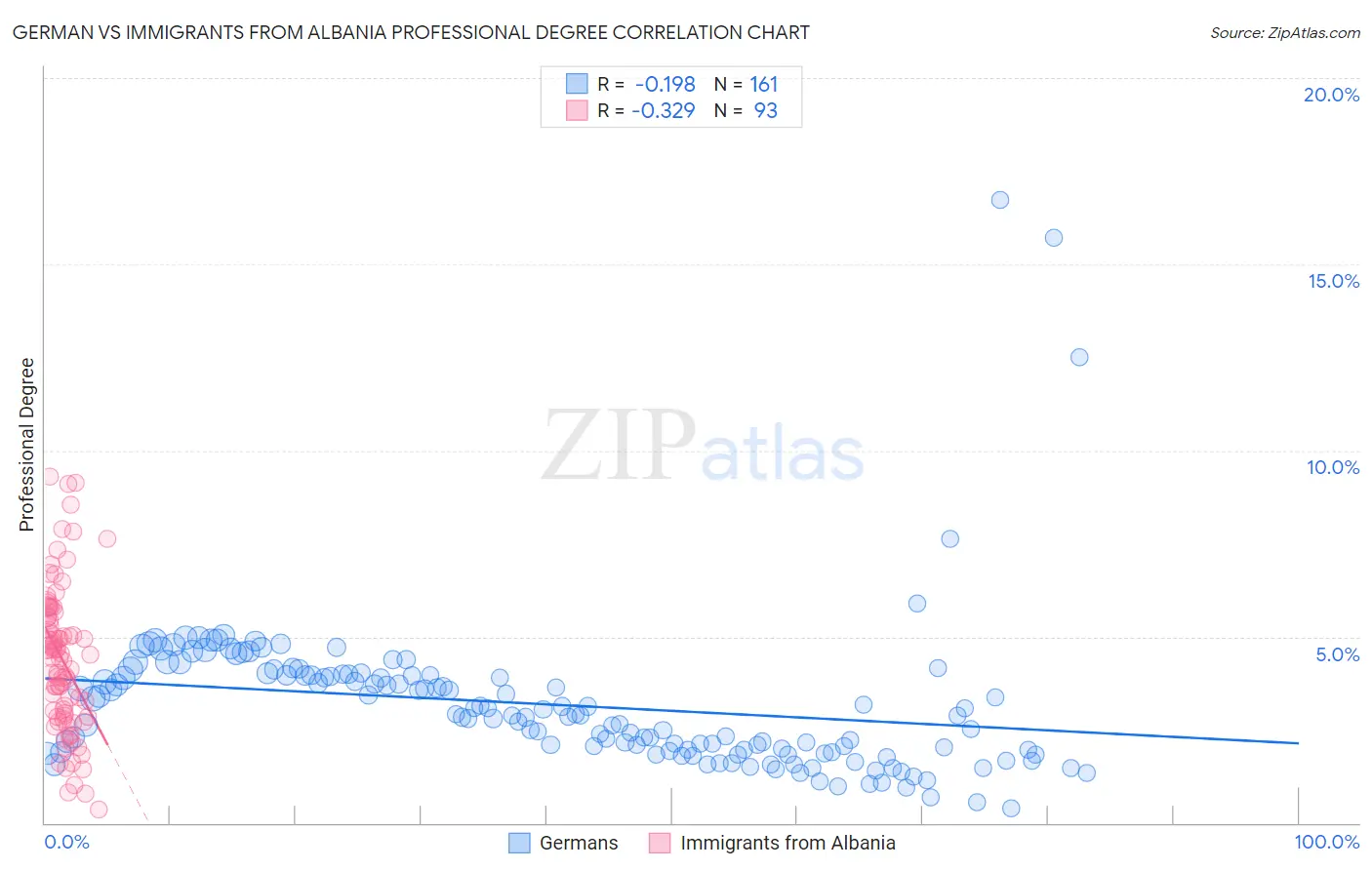
Task: Click the ZIPatlas watermark logo
Action: (703, 448)
